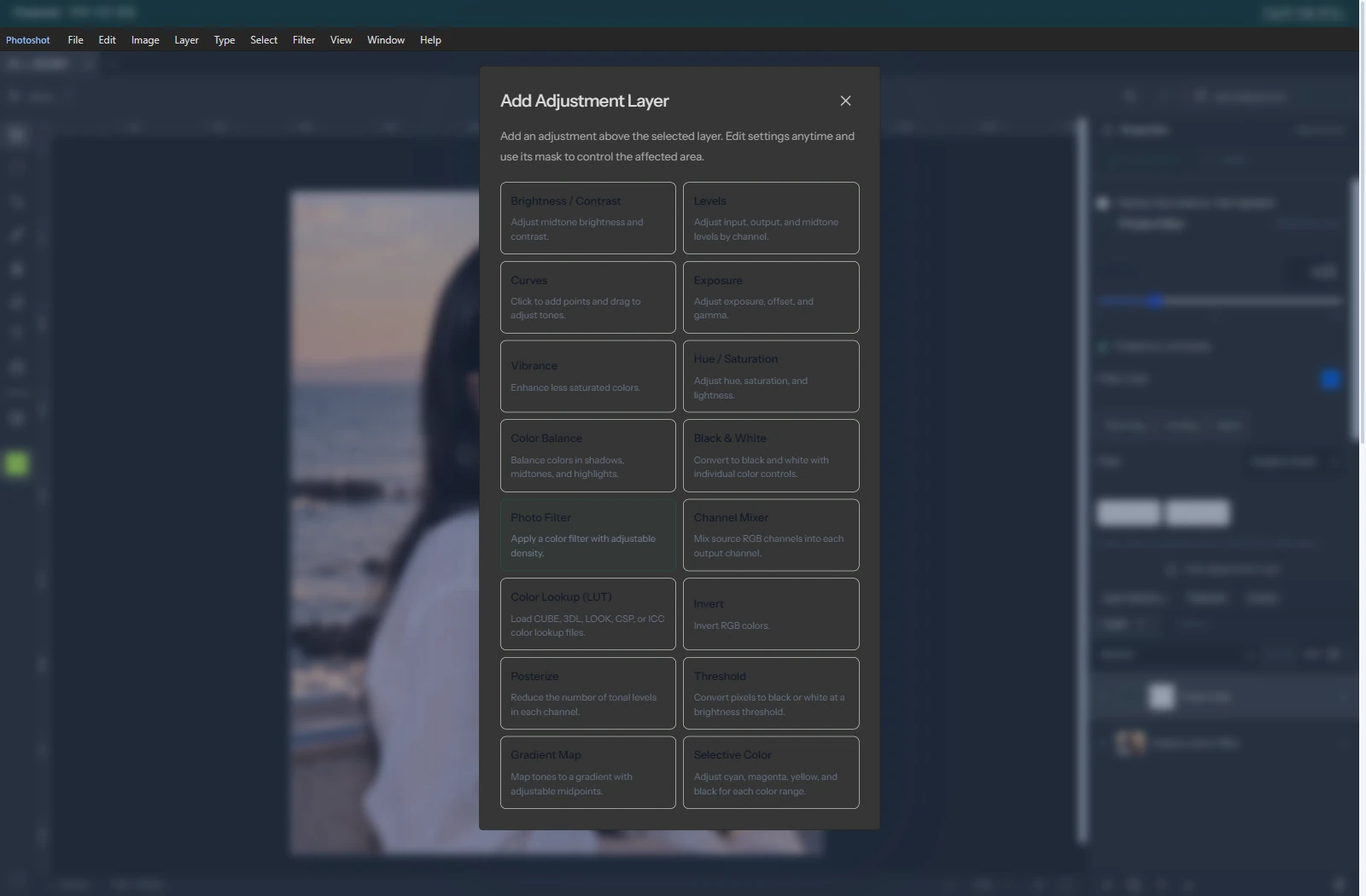This screenshot has width=1366, height=896.
Task: Add a Threshold adjustment layer
Action: (x=771, y=693)
